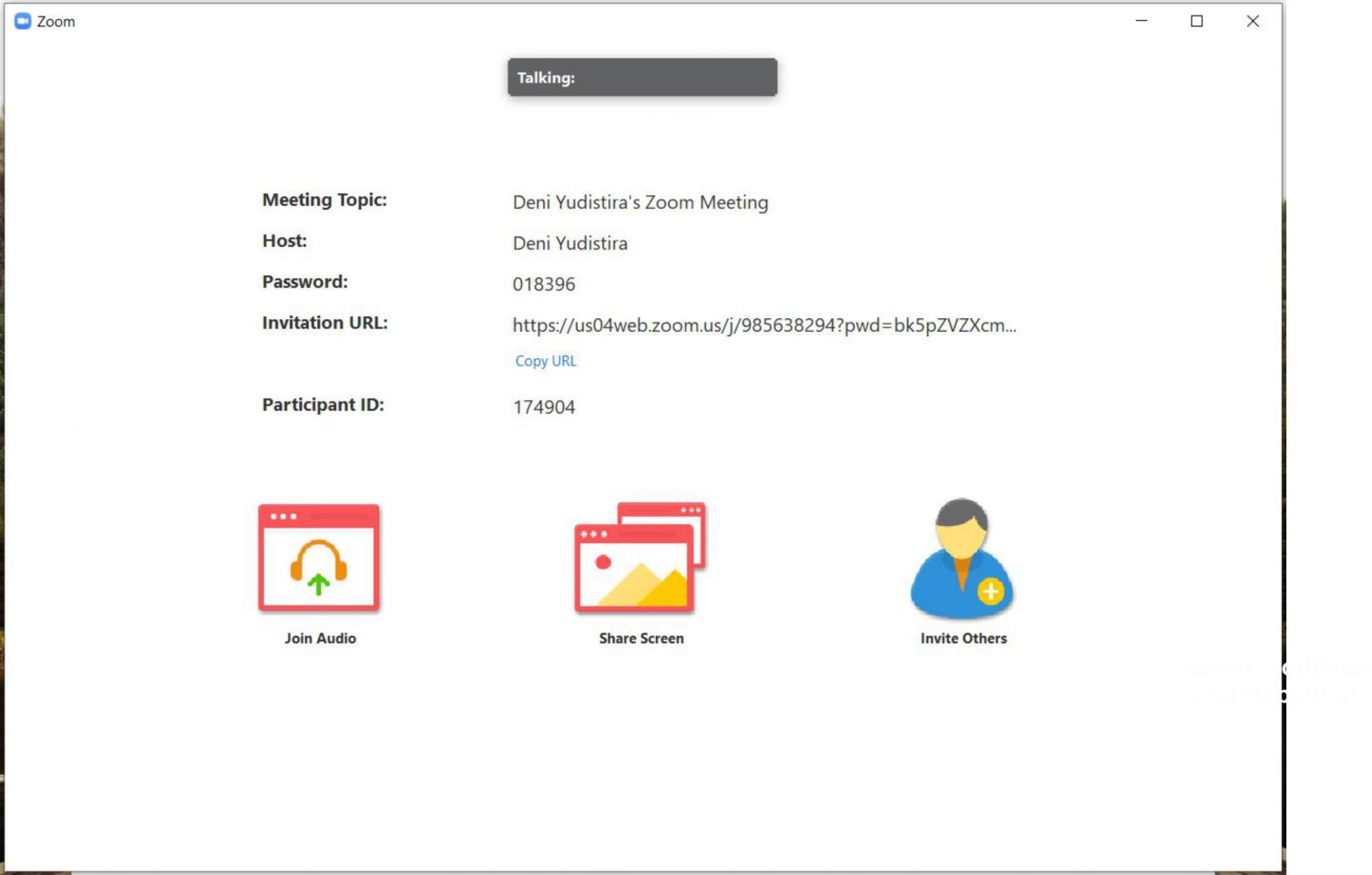
Task: Click the Talking indicator bar
Action: [642, 77]
